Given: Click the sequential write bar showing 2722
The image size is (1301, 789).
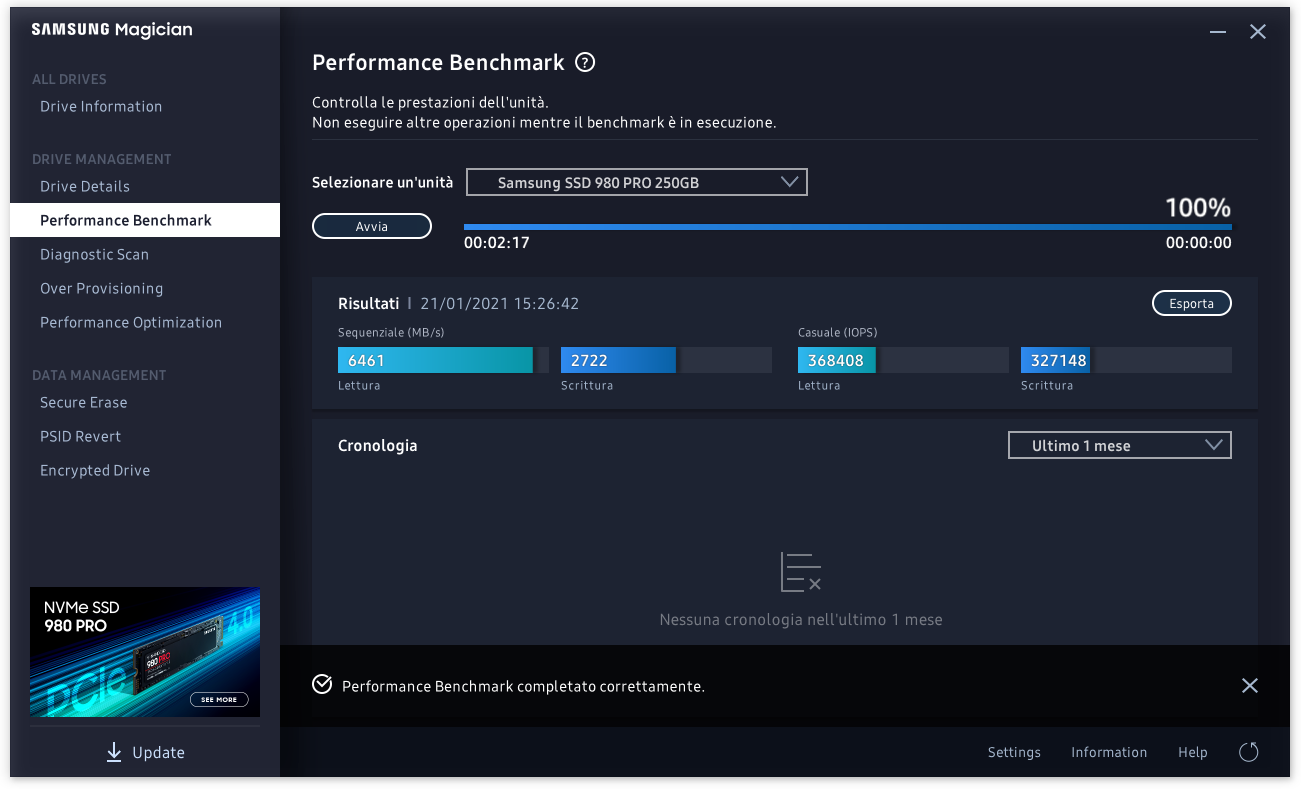Looking at the screenshot, I should pyautogui.click(x=666, y=360).
